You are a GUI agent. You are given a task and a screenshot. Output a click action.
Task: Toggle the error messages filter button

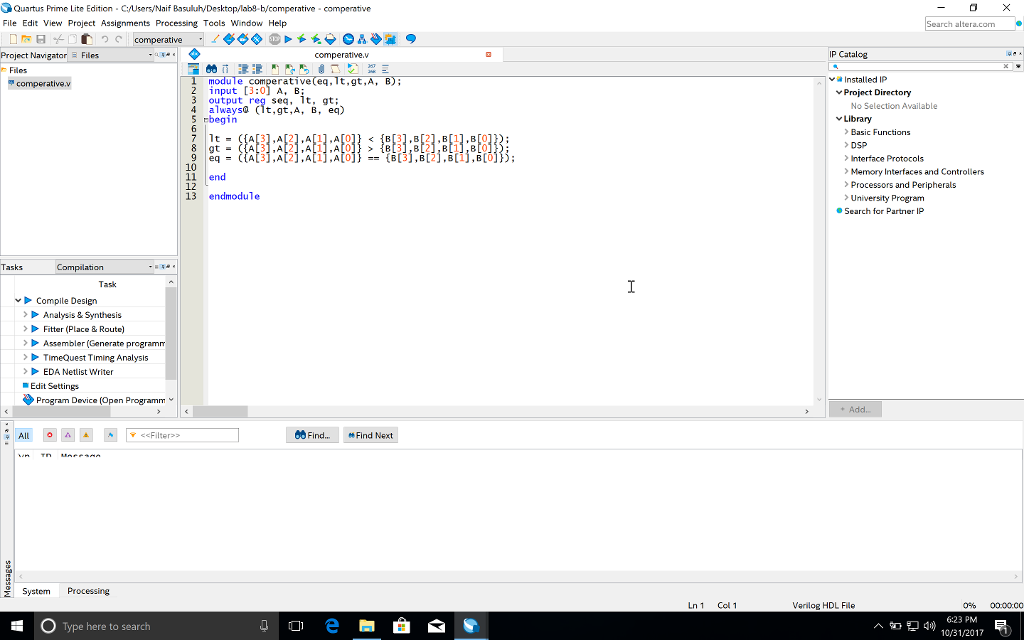point(49,435)
